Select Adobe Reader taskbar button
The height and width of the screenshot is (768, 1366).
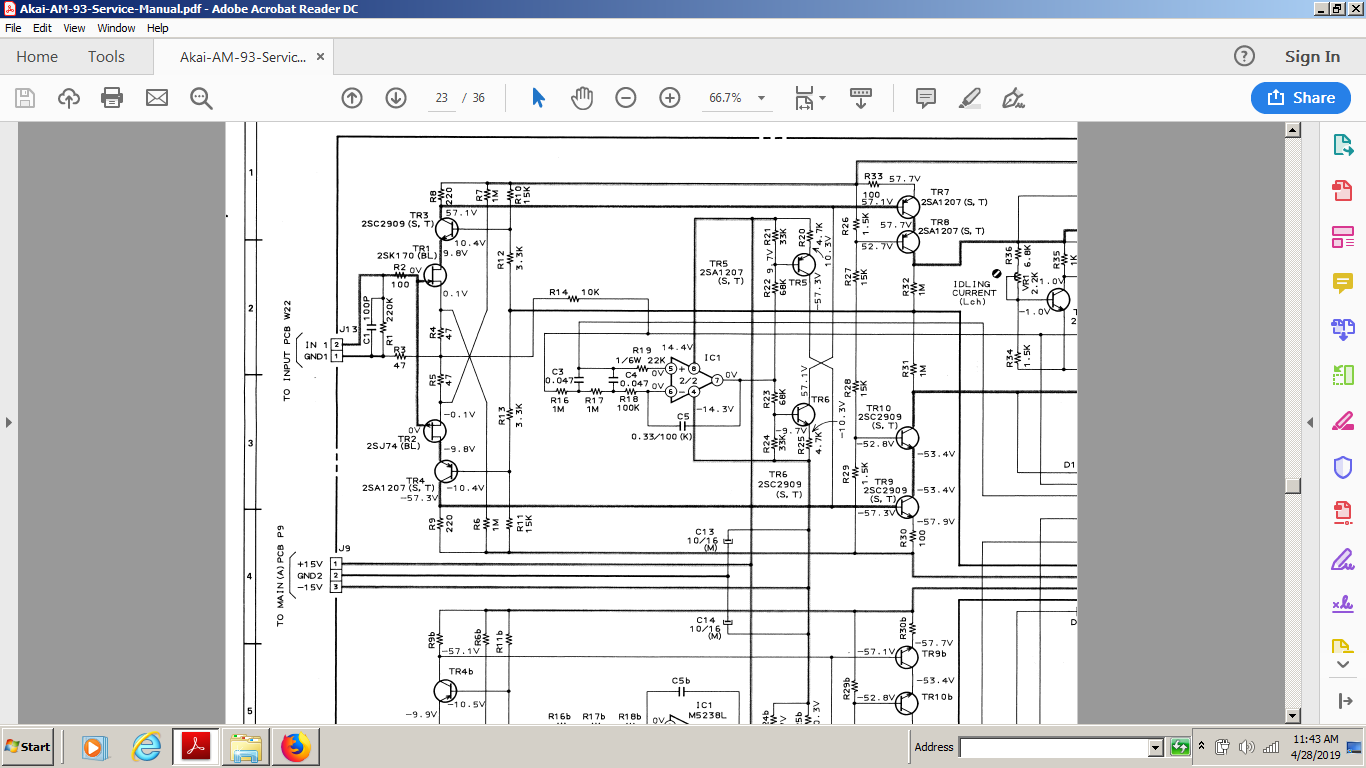pos(195,747)
